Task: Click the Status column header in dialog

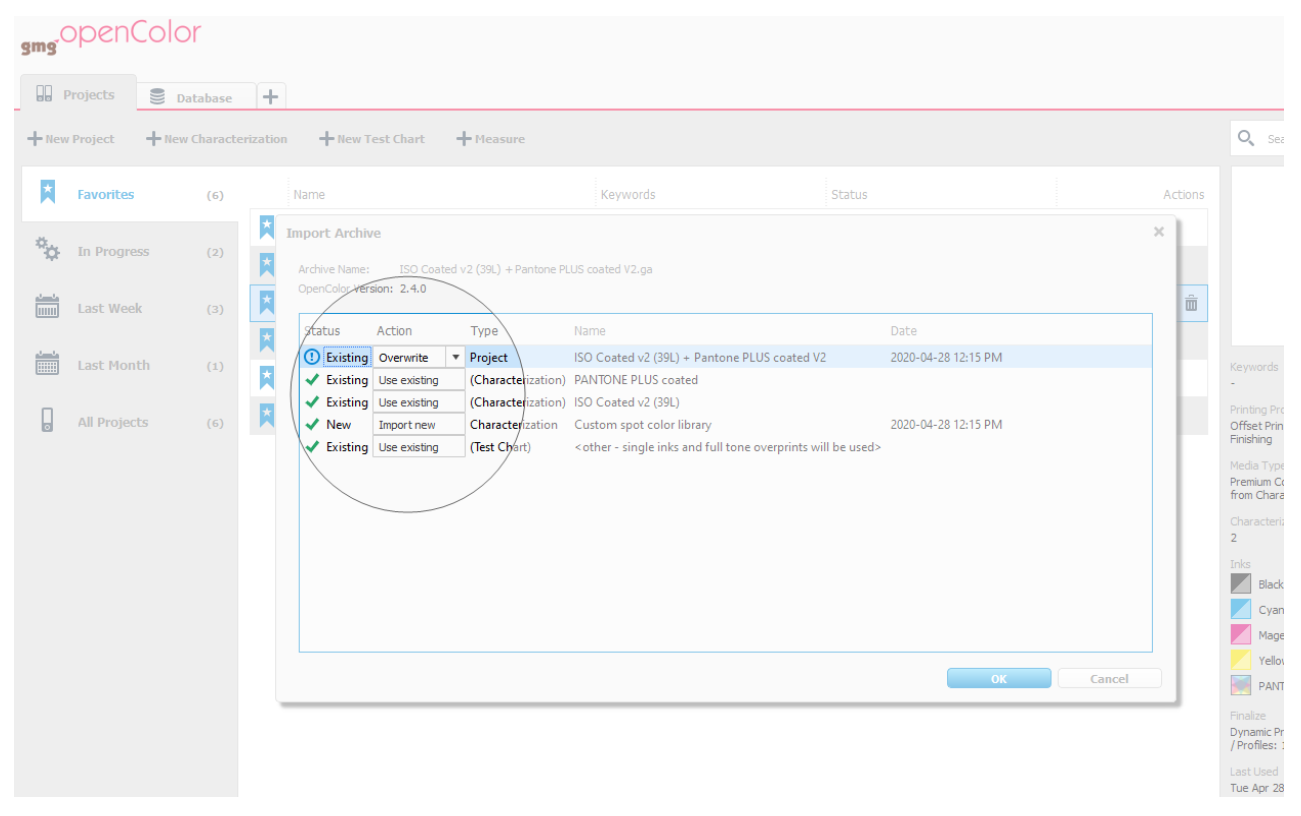Action: 322,331
